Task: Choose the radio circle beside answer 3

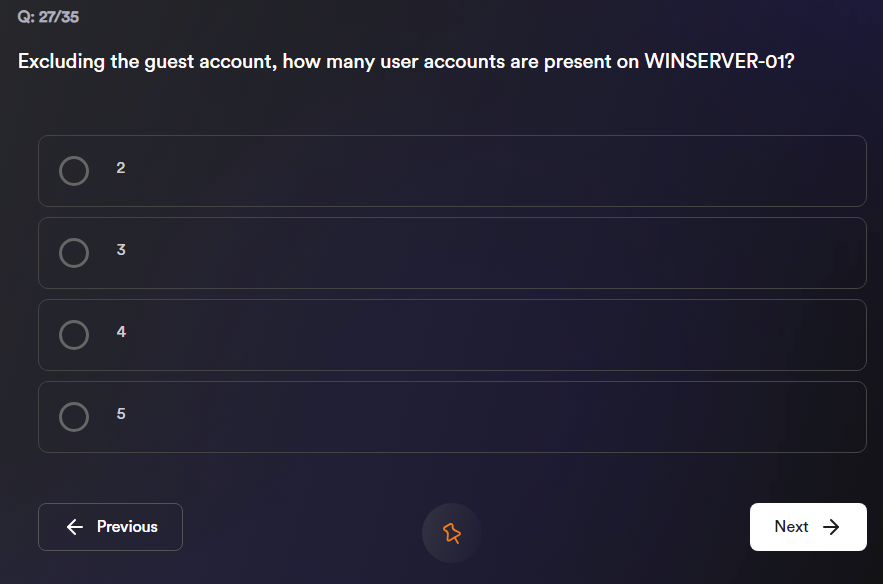Action: point(74,253)
